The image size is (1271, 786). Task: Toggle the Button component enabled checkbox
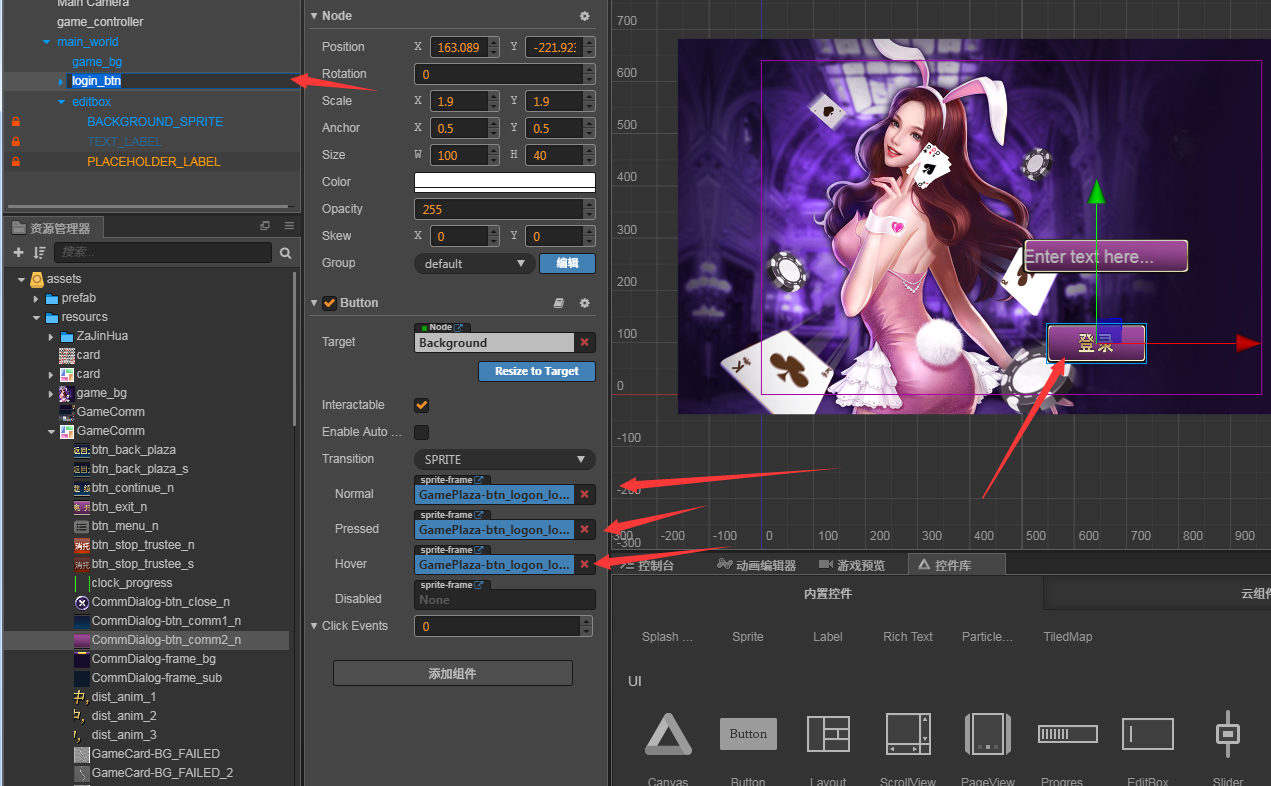(329, 303)
